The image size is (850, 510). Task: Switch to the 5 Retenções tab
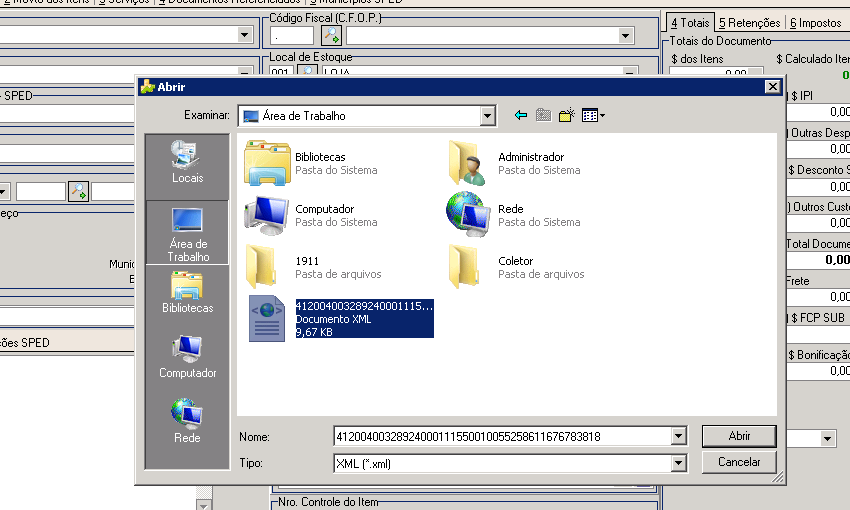(749, 23)
